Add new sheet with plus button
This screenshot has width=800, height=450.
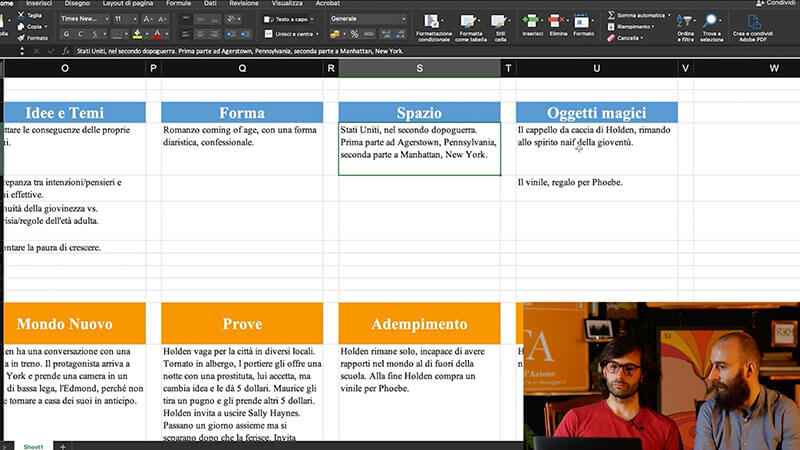(63, 446)
